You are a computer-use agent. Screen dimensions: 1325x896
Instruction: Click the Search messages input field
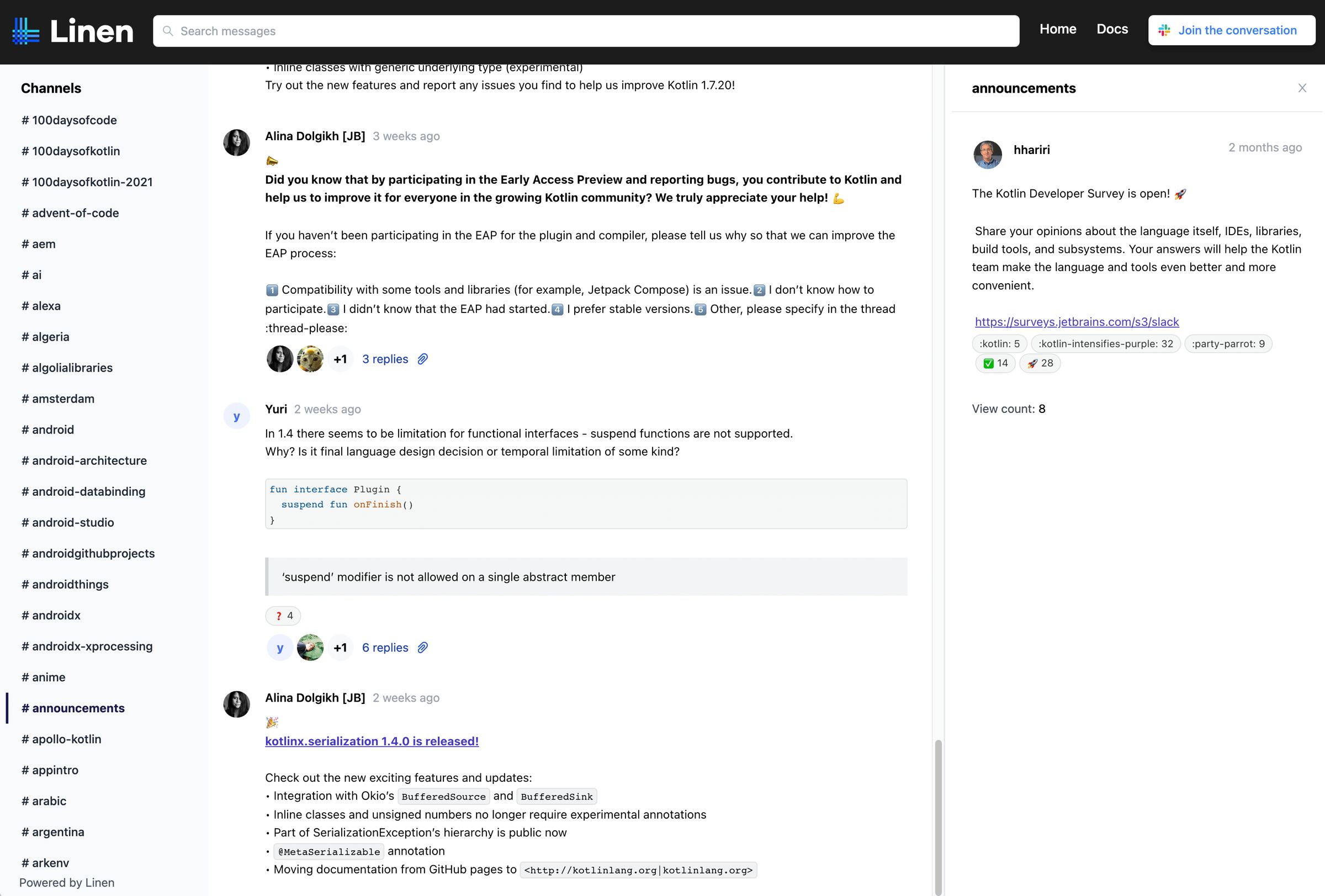coord(399,31)
